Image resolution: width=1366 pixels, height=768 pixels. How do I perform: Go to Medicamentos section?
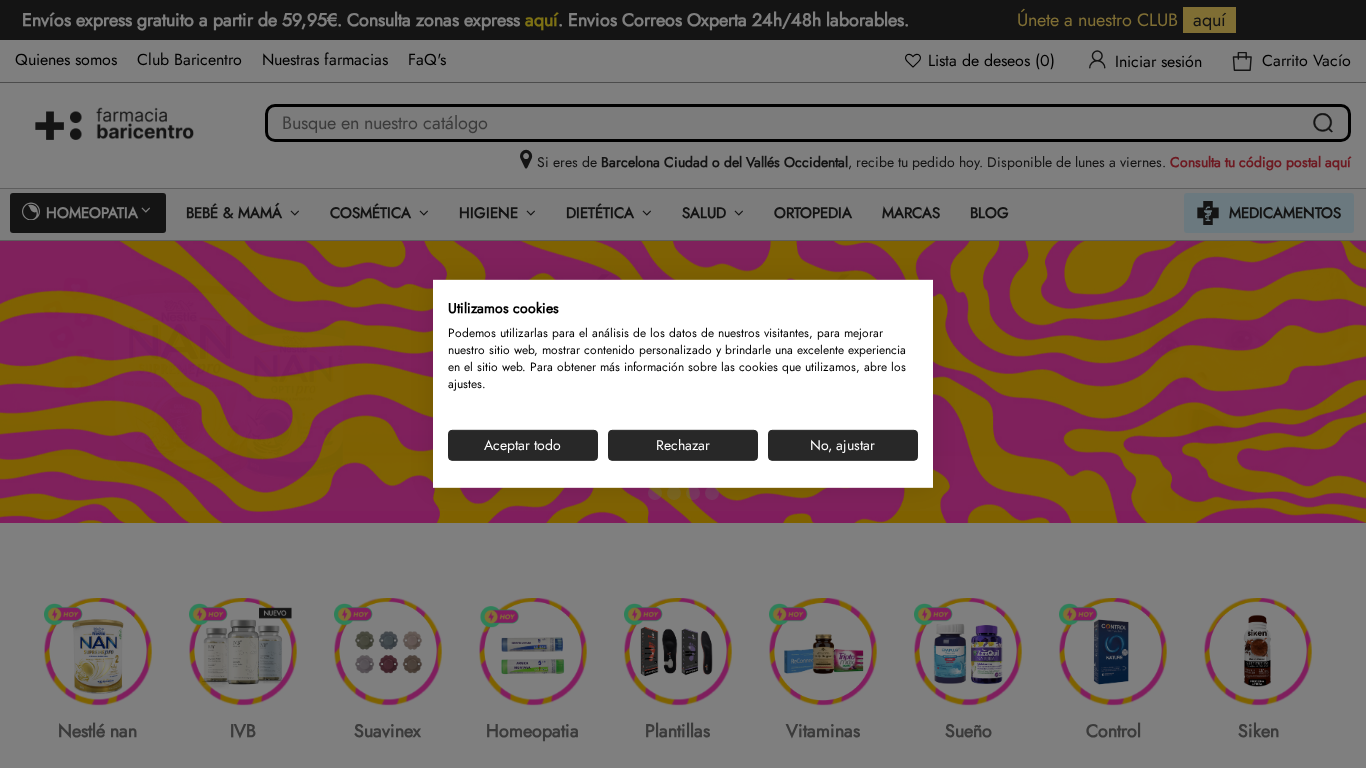(1269, 213)
